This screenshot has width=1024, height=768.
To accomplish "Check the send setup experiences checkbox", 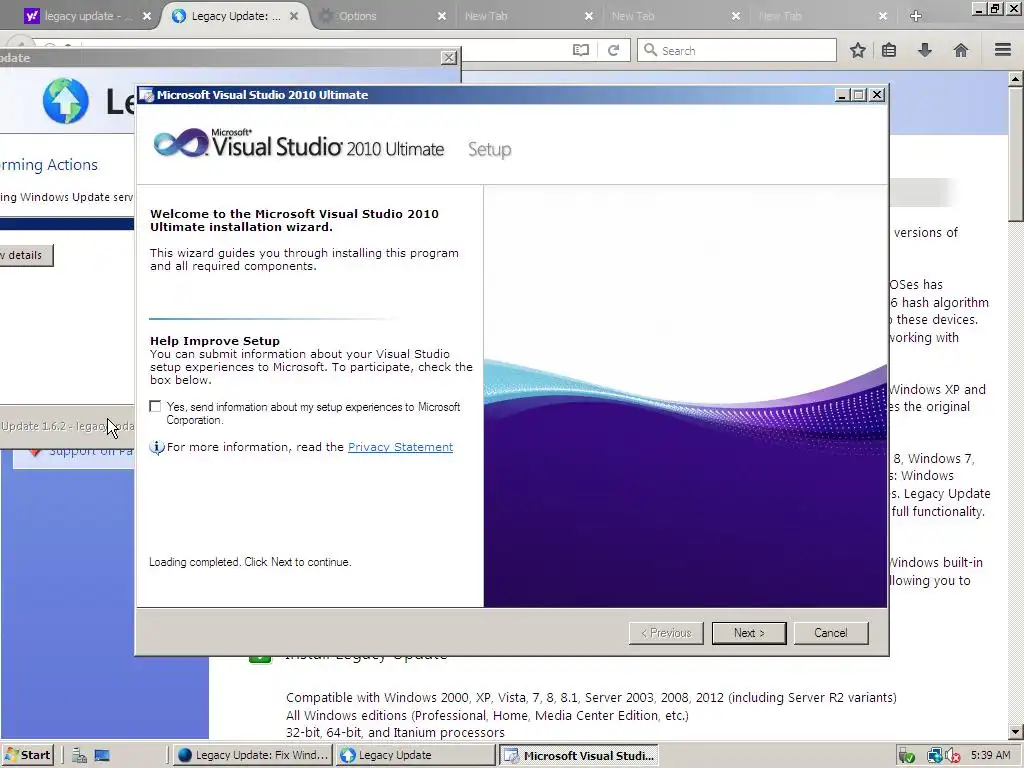I will coord(155,406).
